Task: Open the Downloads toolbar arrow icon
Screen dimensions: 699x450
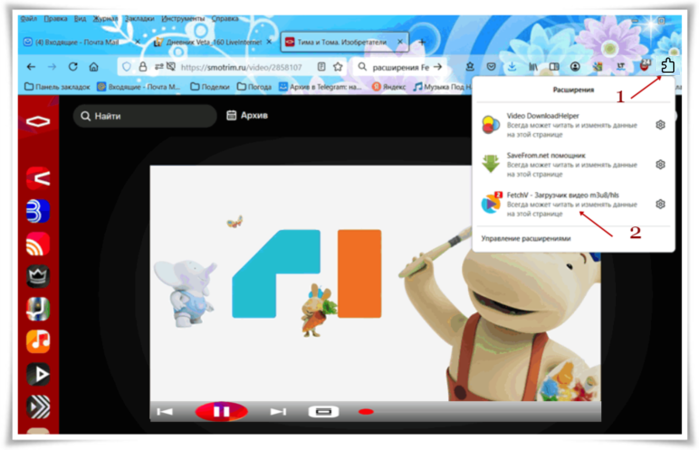Action: coord(512,67)
